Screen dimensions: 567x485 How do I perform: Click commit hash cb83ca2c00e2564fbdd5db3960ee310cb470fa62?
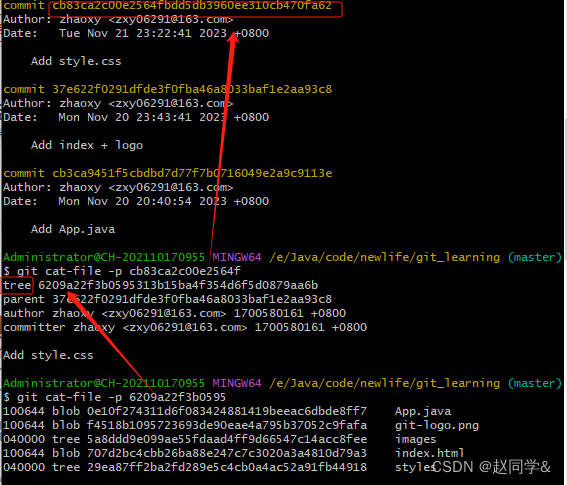(x=192, y=5)
